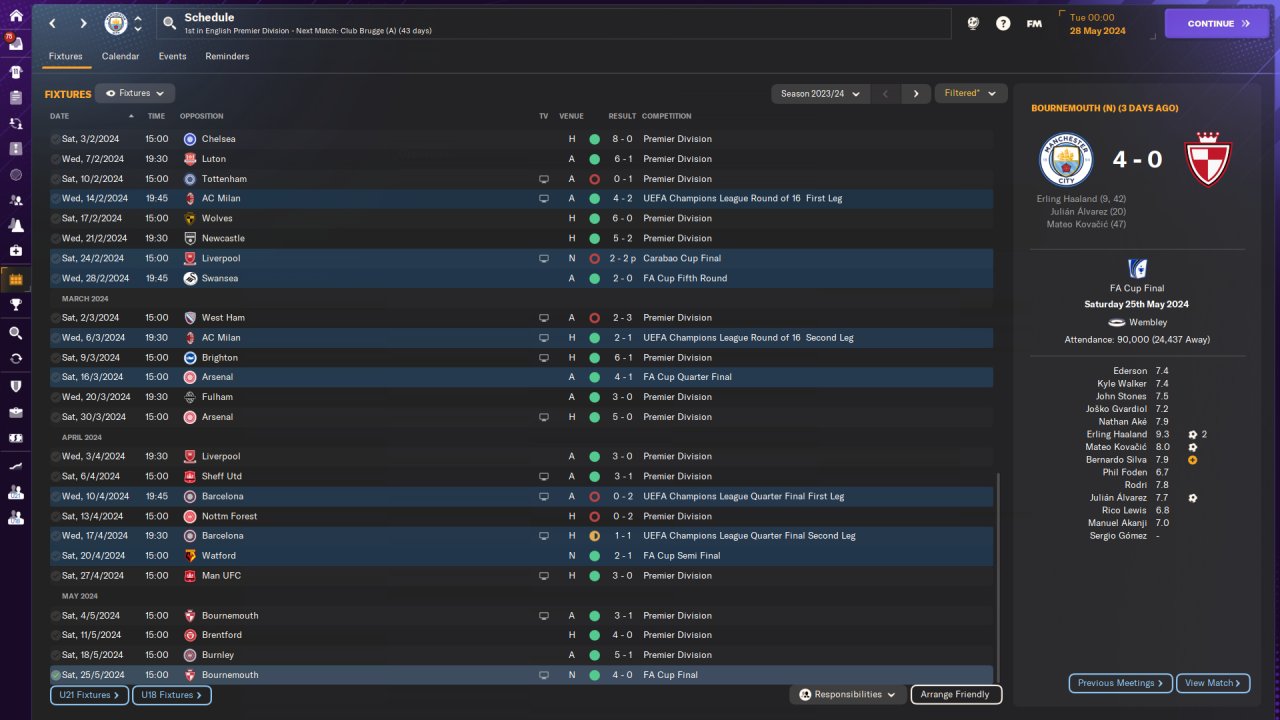Viewport: 1280px width, 720px height.
Task: Open the Competitions trophy icon in sidebar
Action: [15, 305]
